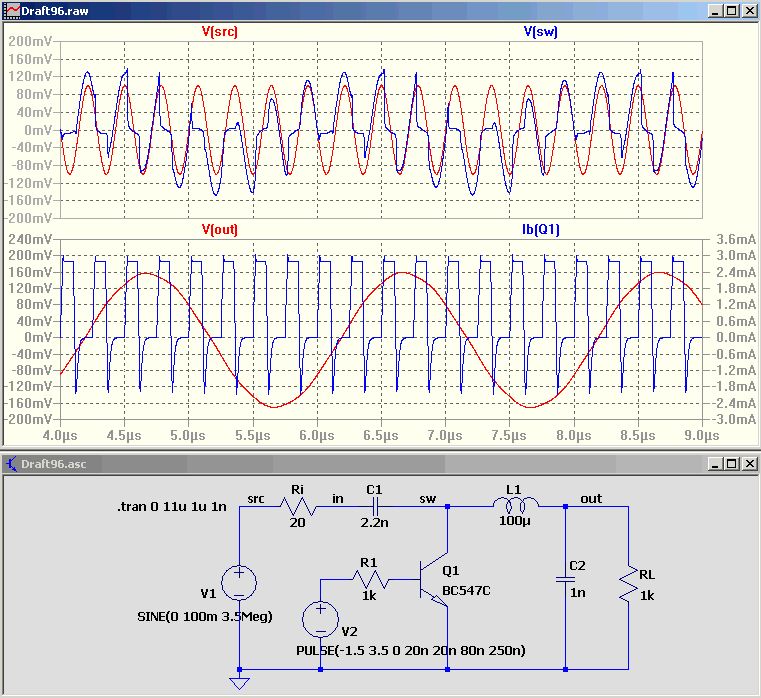761x698 pixels.
Task: Click the L1 inductor symbol
Action: 514,505
